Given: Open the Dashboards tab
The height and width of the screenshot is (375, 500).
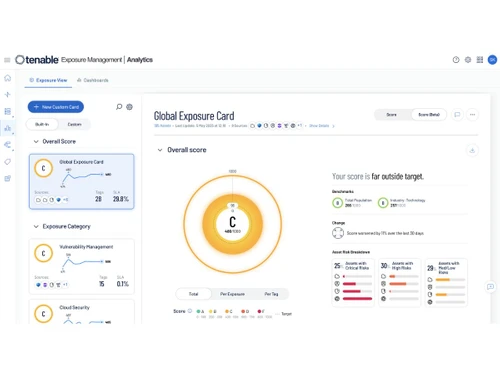Looking at the screenshot, I should (93, 80).
